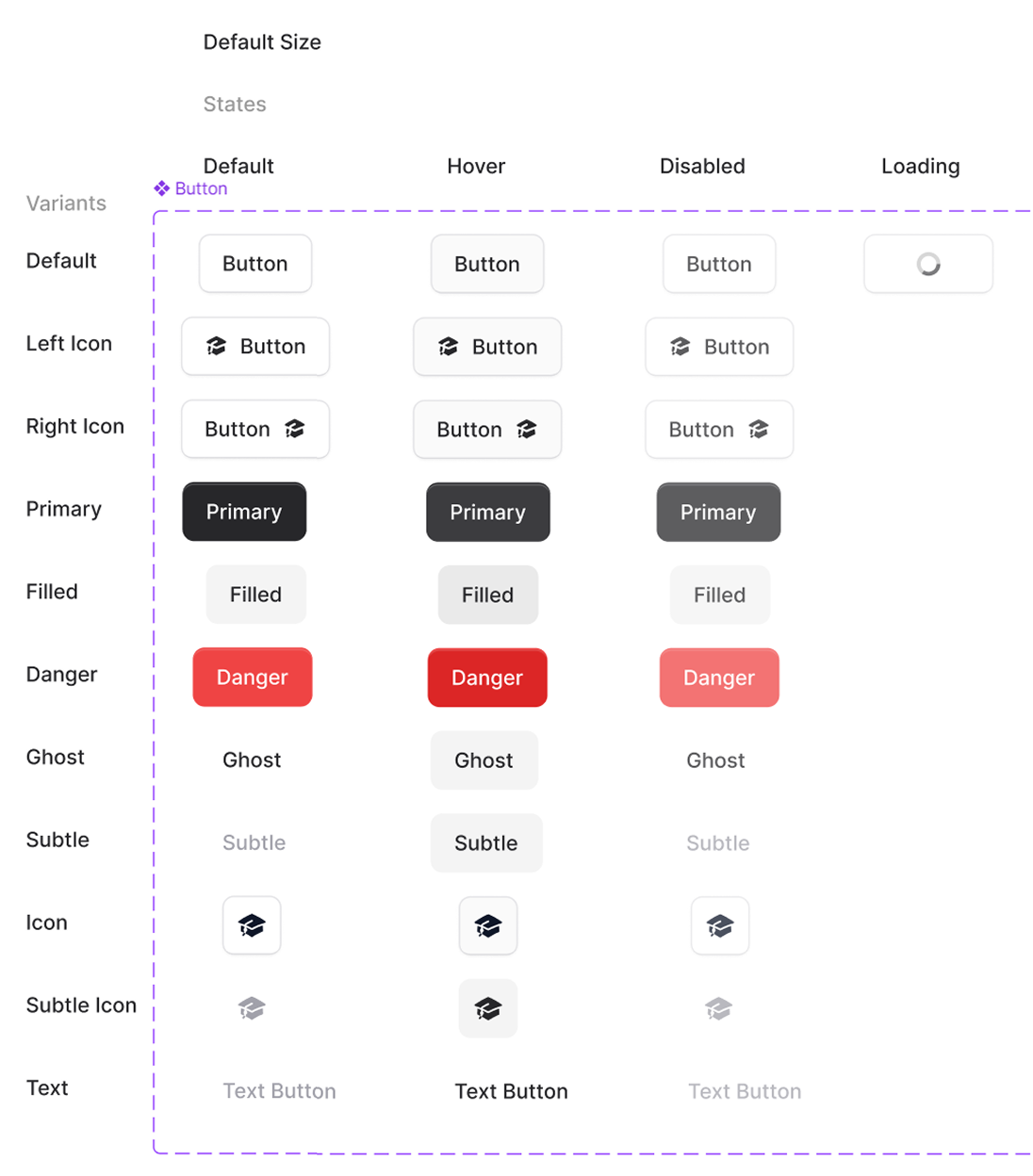Click the default-state graduation cap icon button

point(252,925)
